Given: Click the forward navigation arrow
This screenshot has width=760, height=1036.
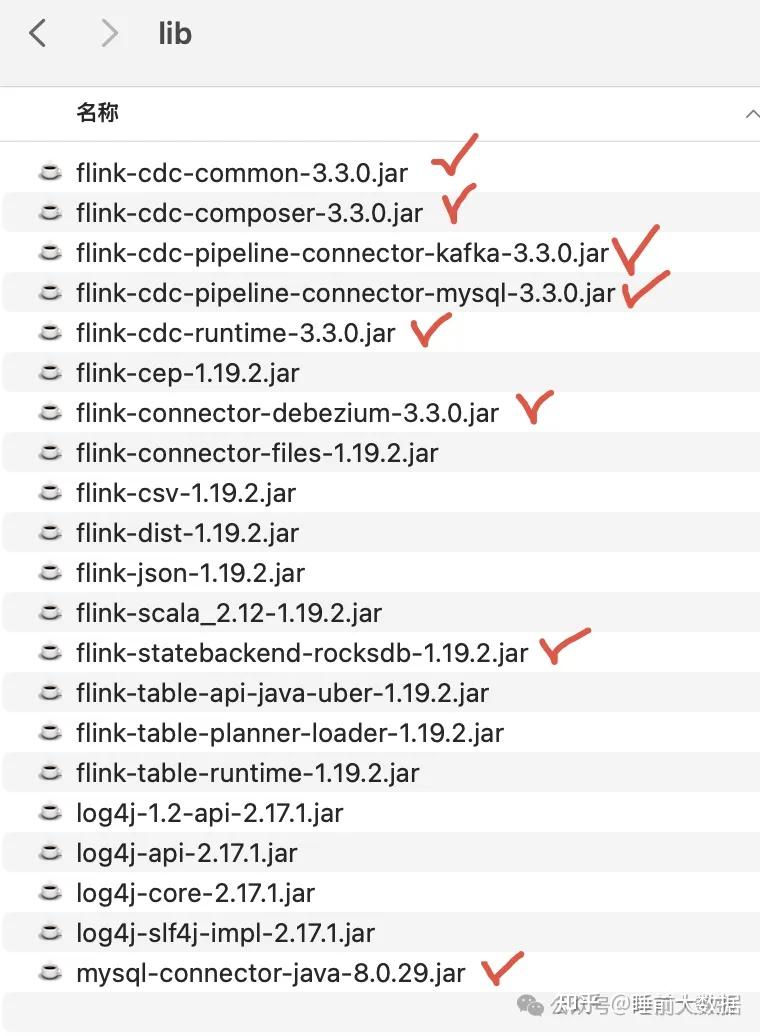Looking at the screenshot, I should tap(108, 33).
